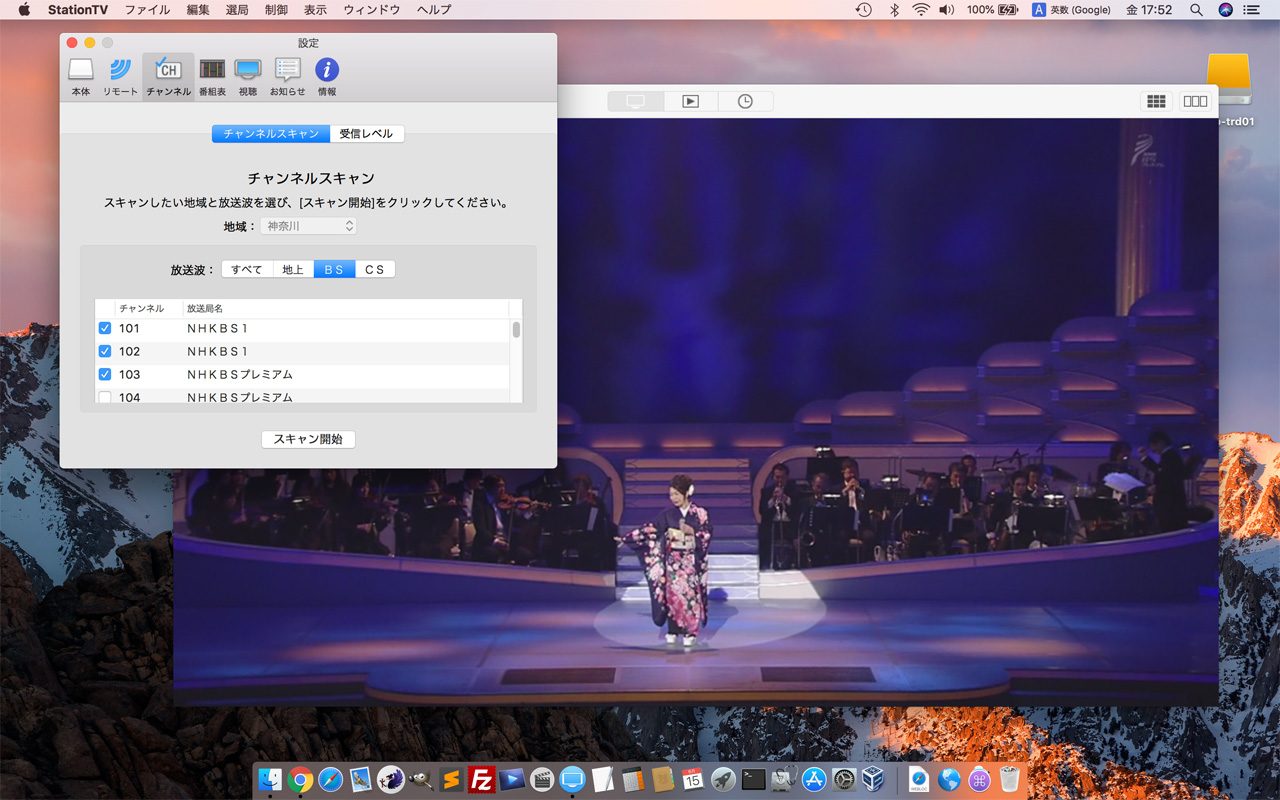1280x800 pixels.
Task: Open Calendar from the Dock
Action: tap(693, 780)
